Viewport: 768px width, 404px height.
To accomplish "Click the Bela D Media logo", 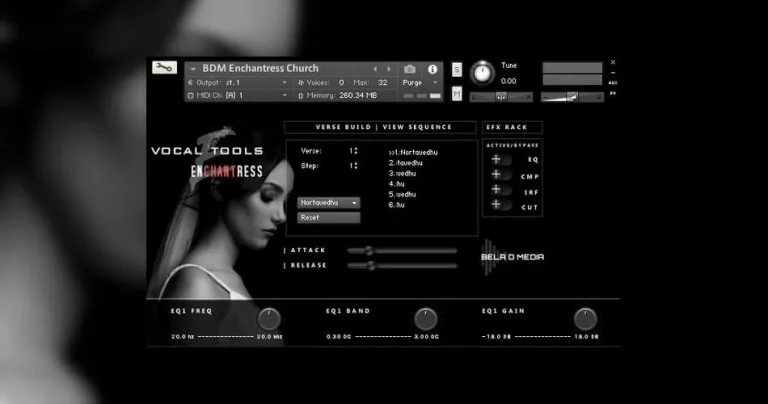I will (x=512, y=257).
